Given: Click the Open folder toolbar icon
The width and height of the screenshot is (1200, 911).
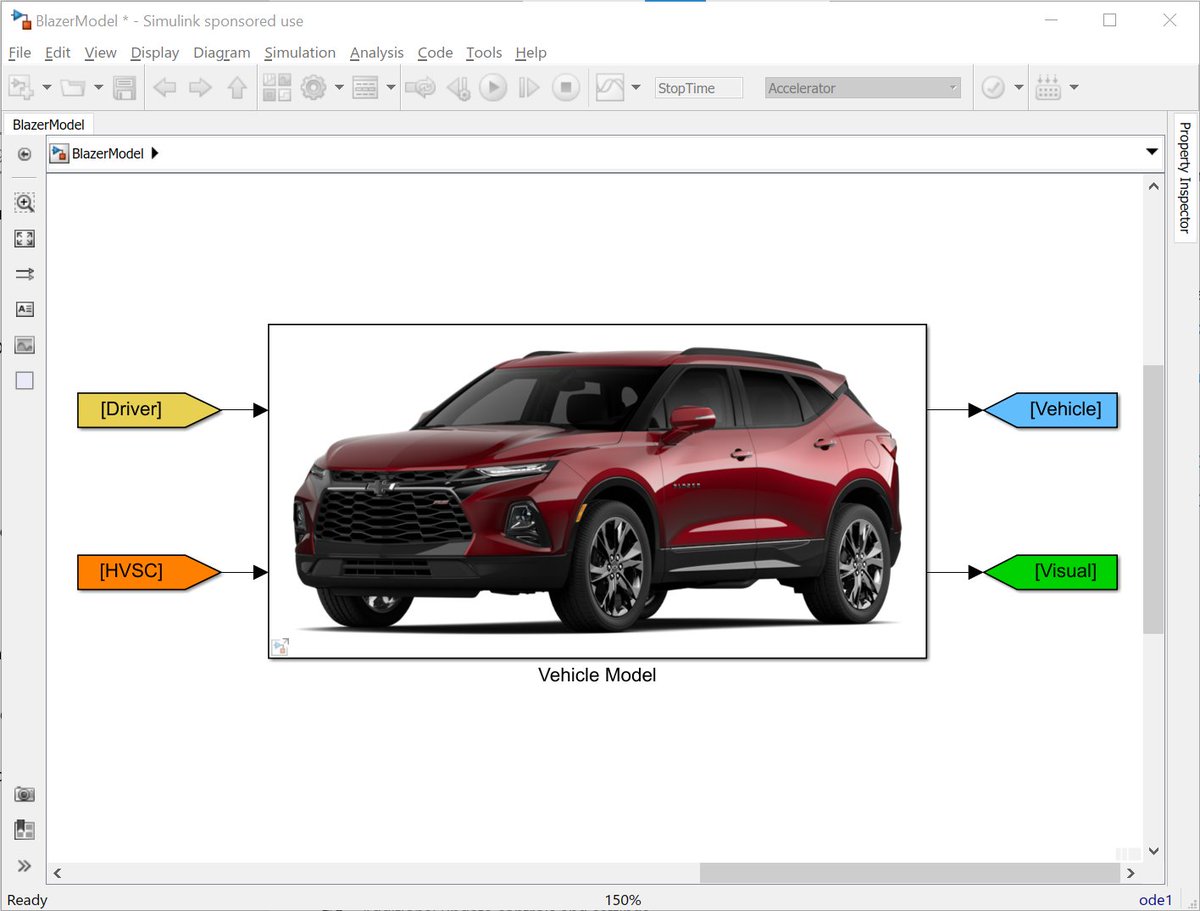Looking at the screenshot, I should [72, 88].
